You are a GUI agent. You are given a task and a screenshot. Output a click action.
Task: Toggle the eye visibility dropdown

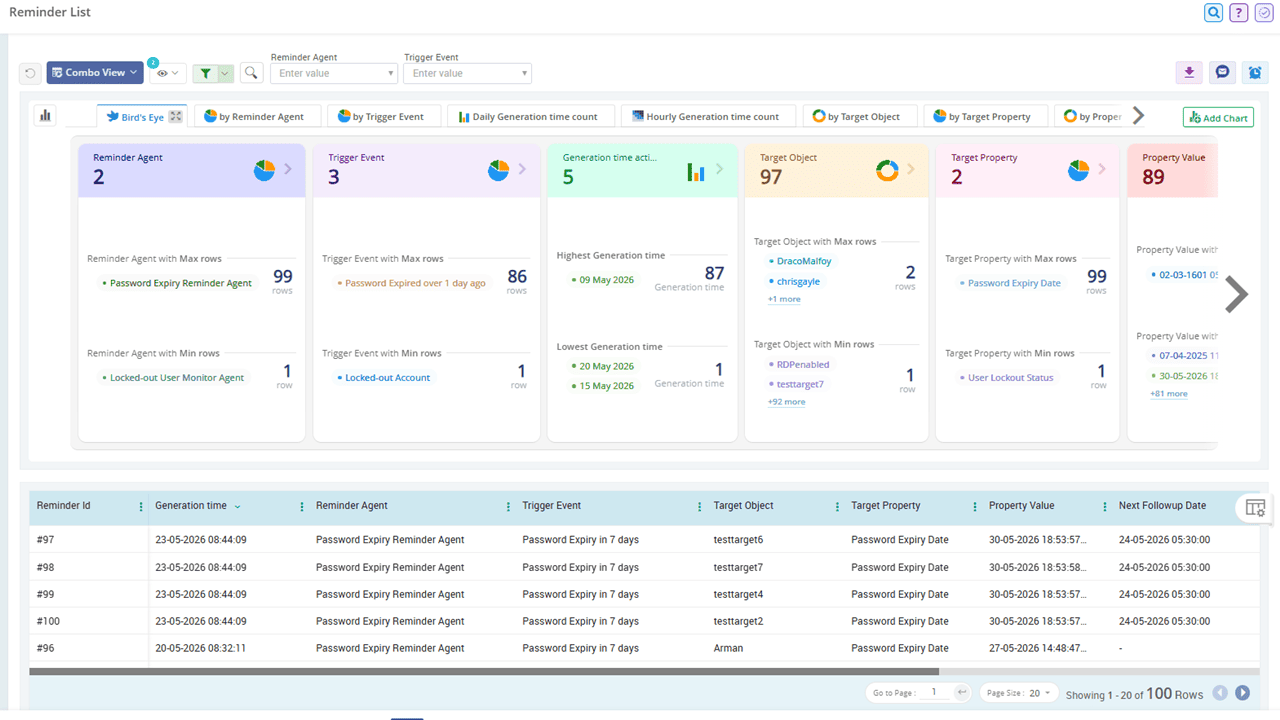coord(168,73)
